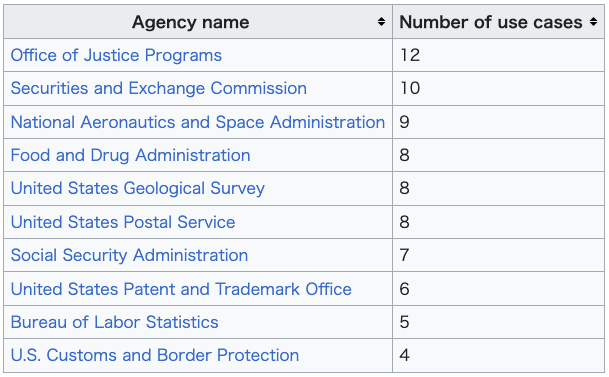Select the cell showing 4 use cases
Image resolution: width=609 pixels, height=377 pixels.
tap(498, 355)
